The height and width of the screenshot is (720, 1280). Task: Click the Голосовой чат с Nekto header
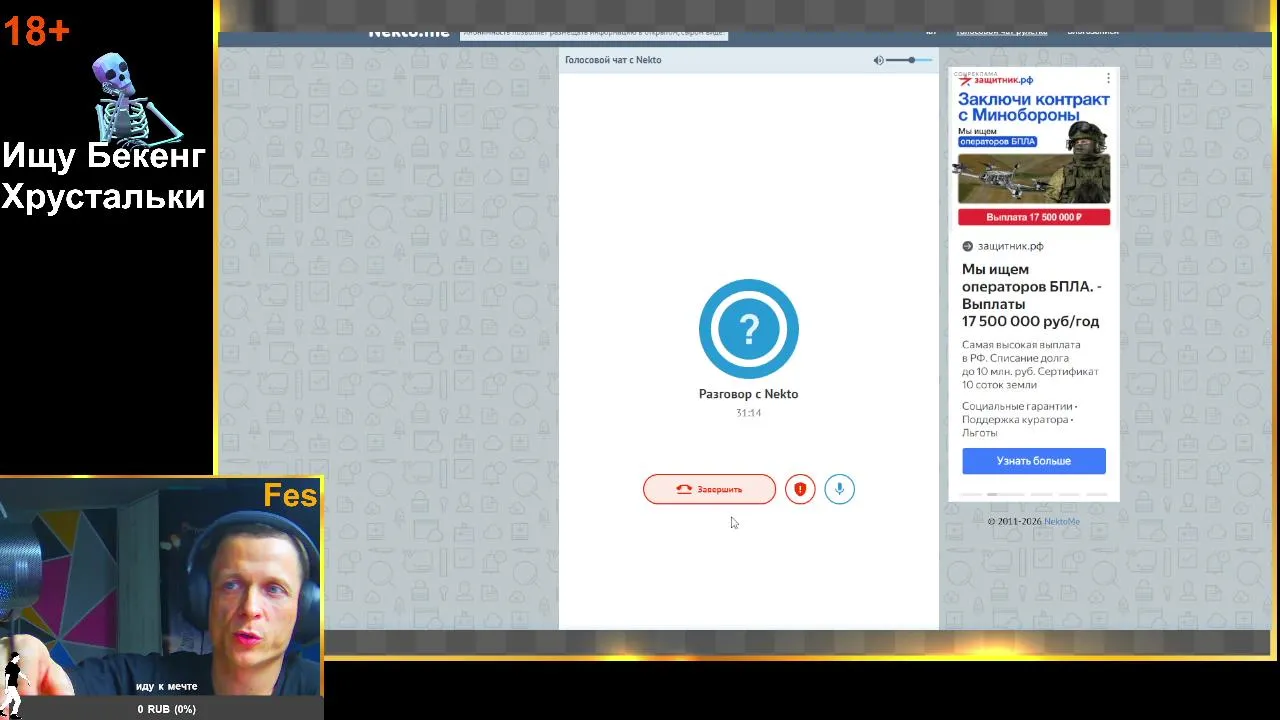[x=613, y=60]
